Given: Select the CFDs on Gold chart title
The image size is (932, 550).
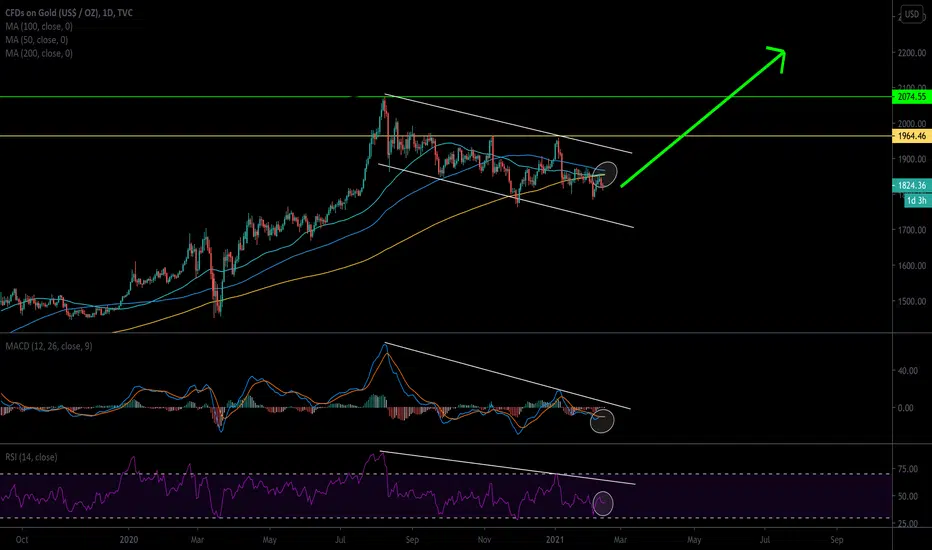Looking at the screenshot, I should (x=69, y=12).
